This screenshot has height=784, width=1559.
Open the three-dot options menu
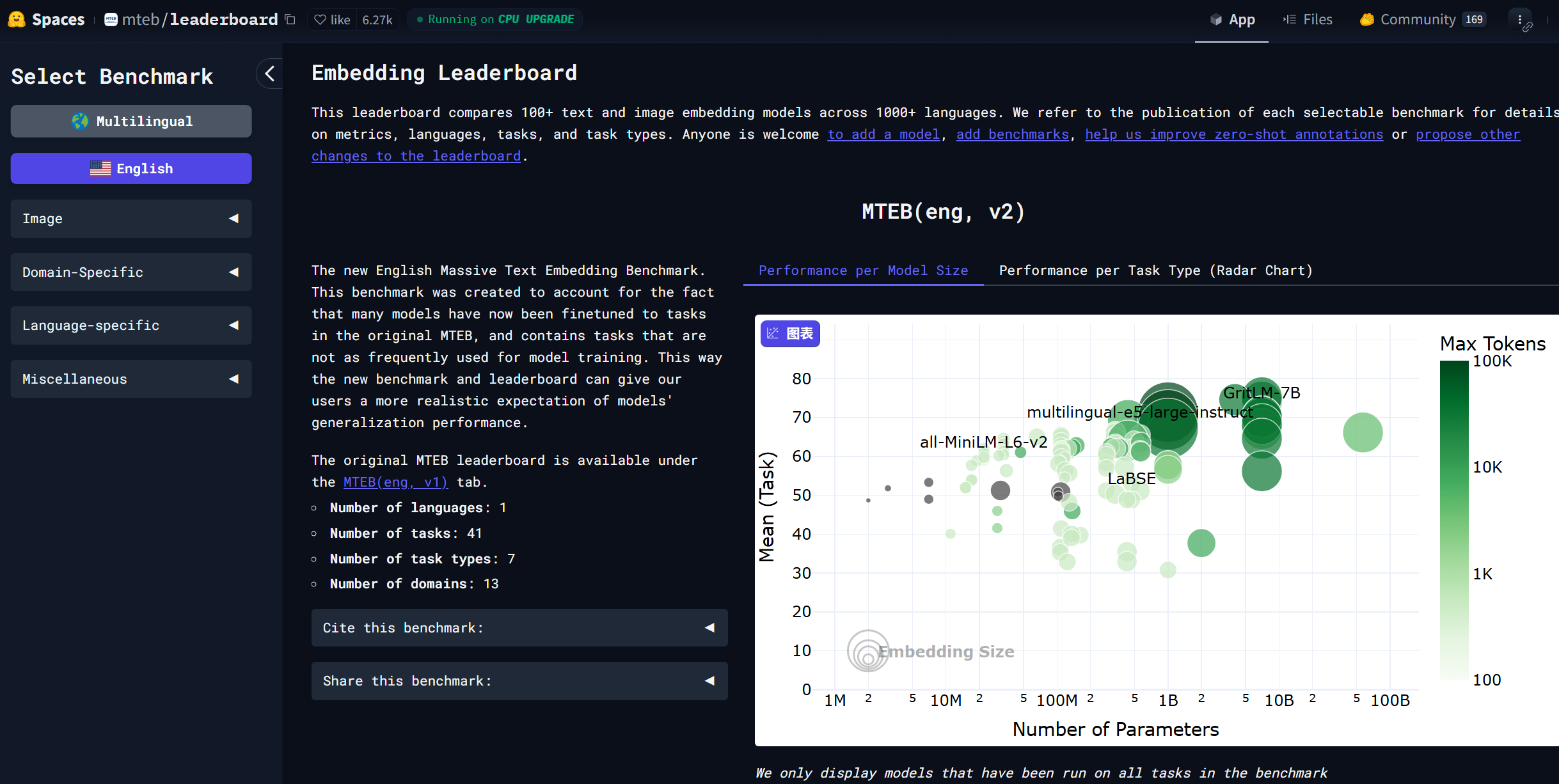point(1519,20)
